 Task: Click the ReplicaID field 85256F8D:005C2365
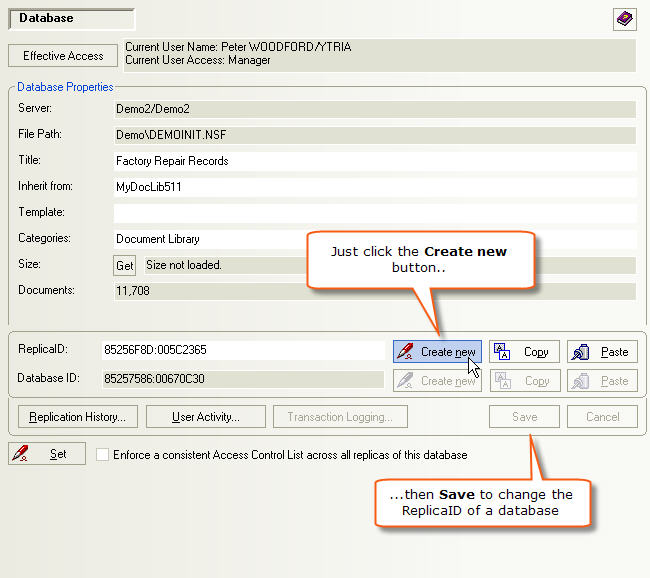coord(243,350)
